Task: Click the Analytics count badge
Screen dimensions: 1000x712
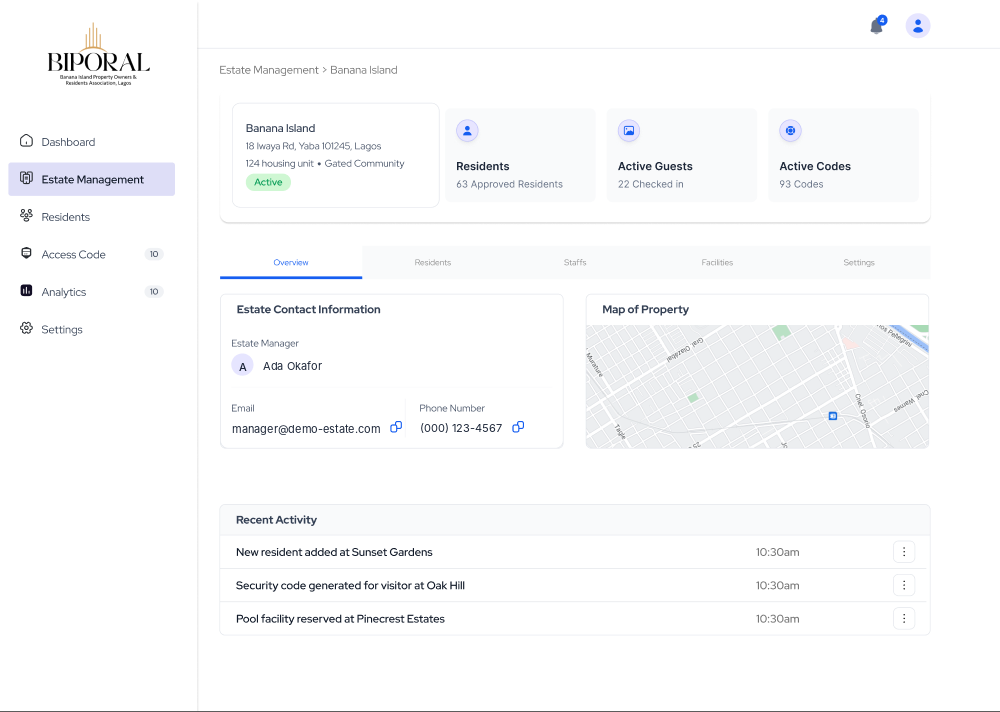Action: pyautogui.click(x=154, y=292)
